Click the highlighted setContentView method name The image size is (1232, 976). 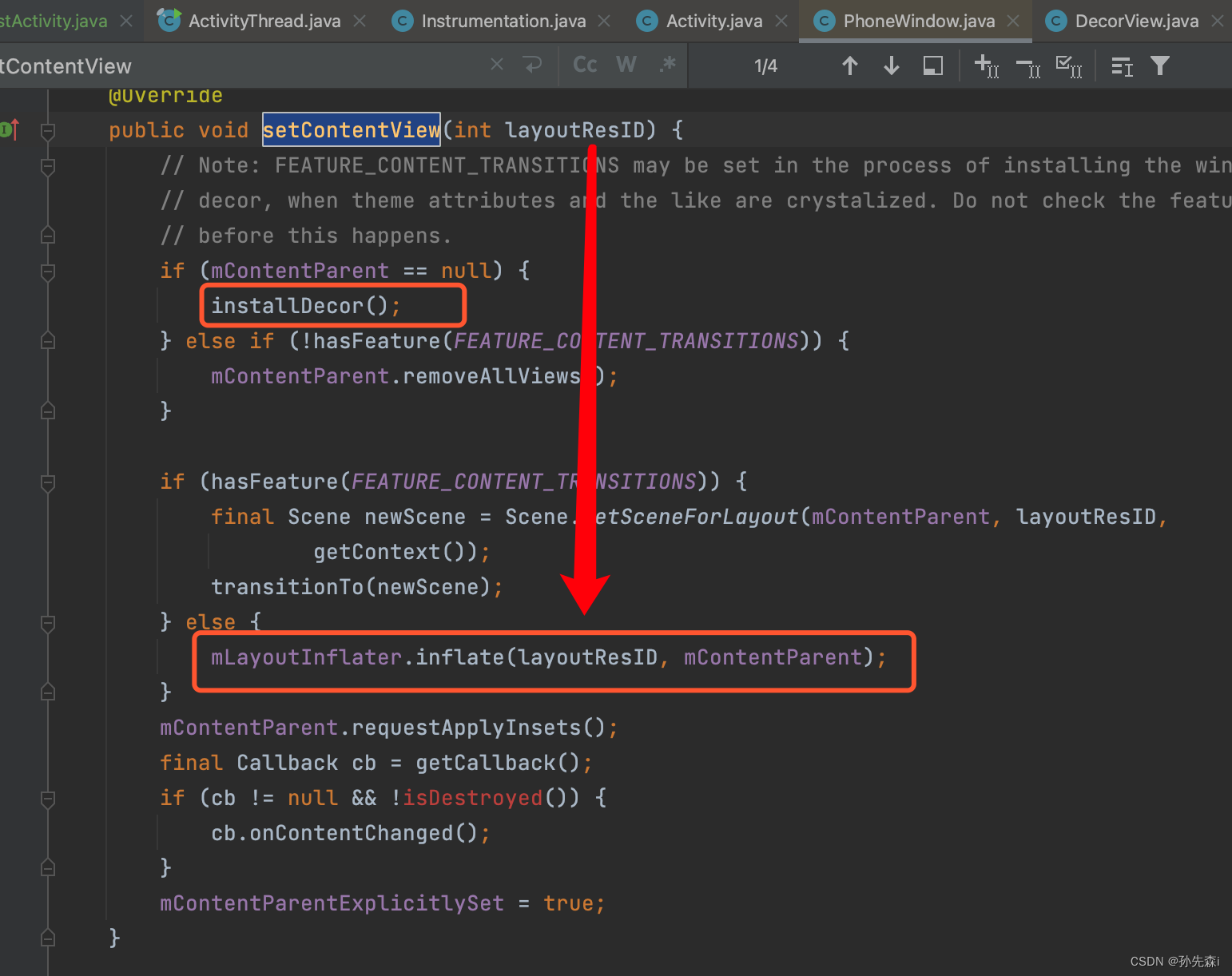click(352, 129)
